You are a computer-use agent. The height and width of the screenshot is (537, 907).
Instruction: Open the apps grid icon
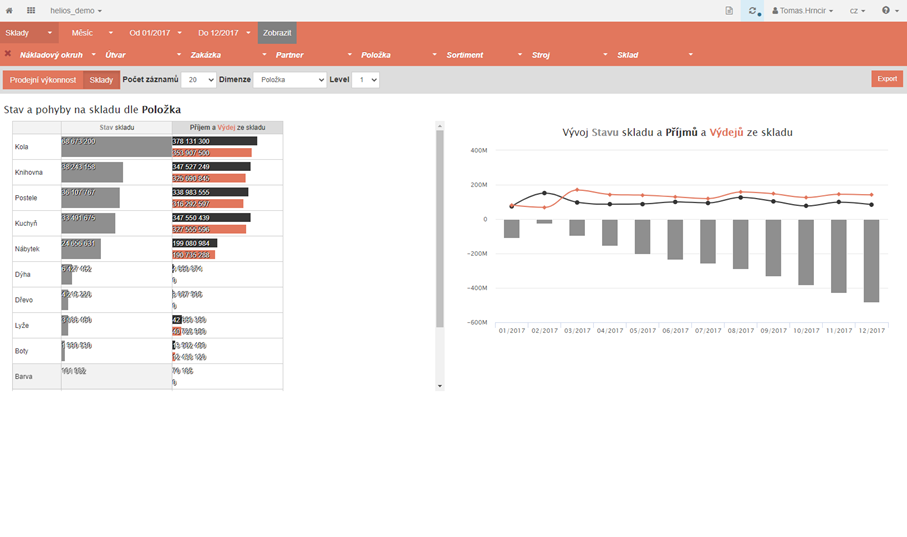click(x=31, y=10)
